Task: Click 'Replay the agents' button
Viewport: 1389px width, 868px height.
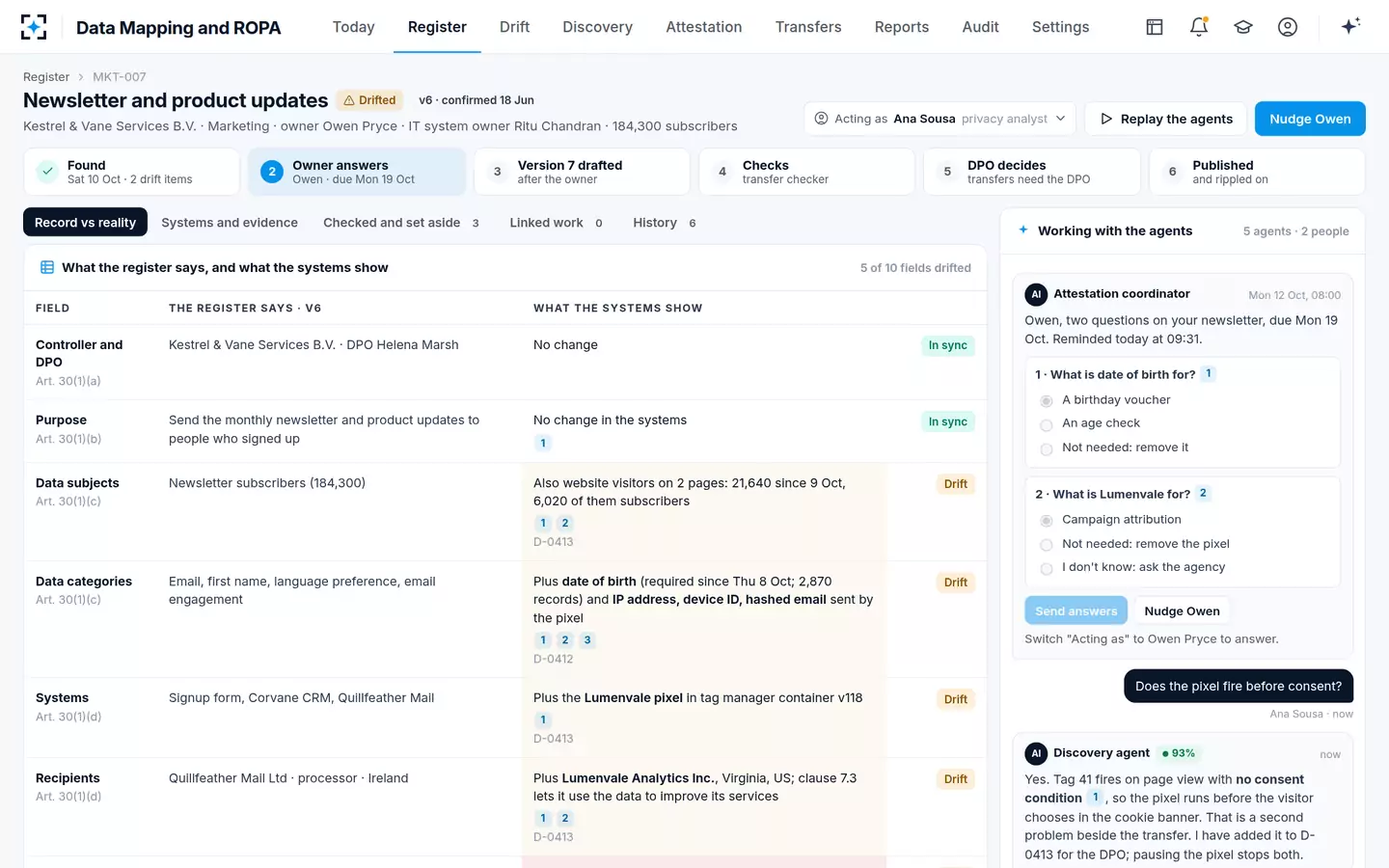Action: pyautogui.click(x=1166, y=119)
